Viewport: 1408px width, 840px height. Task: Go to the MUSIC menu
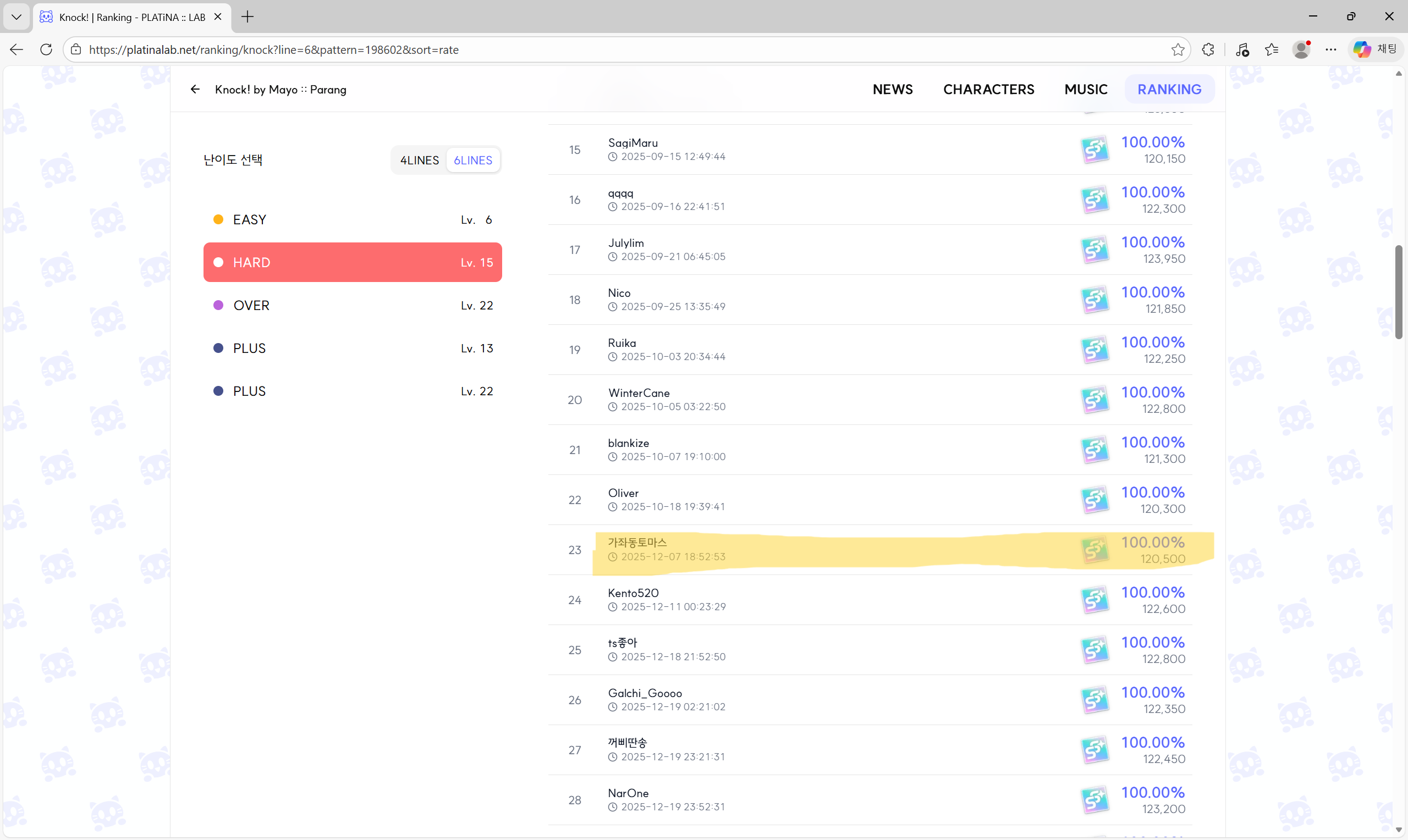click(1085, 90)
